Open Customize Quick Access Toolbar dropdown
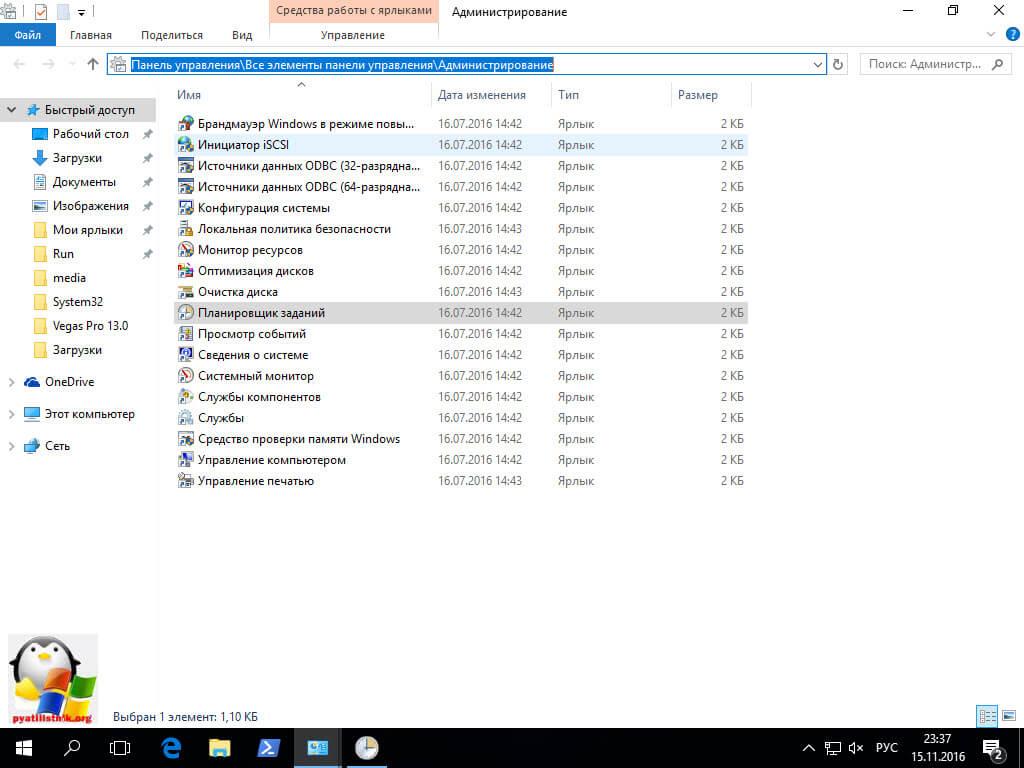The image size is (1024, 768). [x=82, y=12]
